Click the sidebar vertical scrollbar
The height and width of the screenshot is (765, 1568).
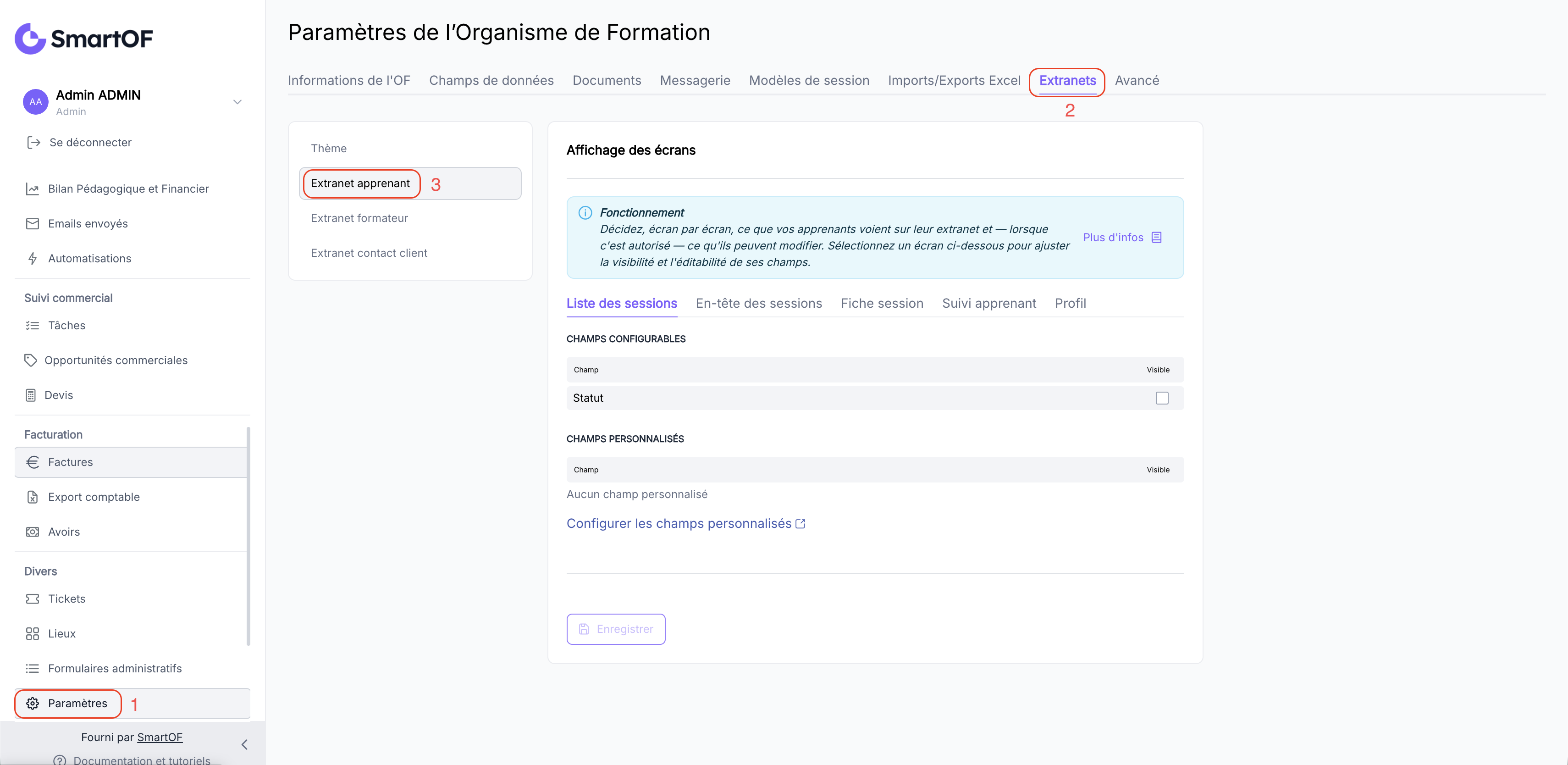248,536
